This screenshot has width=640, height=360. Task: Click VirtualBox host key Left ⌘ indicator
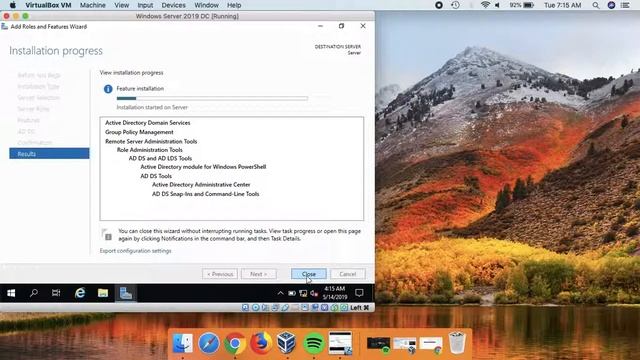(360, 307)
